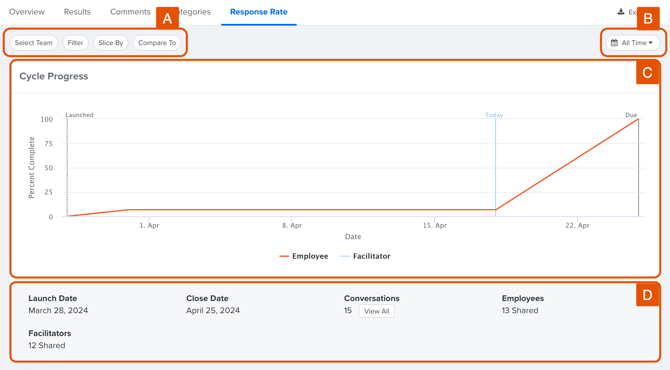Open the Filter options

[75, 43]
